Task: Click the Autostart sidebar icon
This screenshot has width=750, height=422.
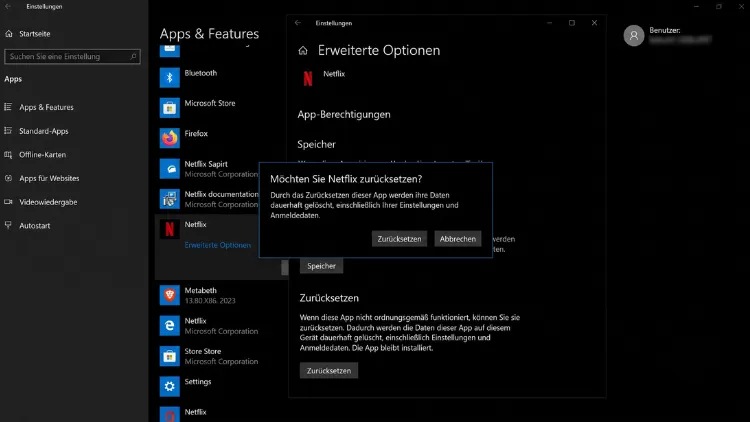Action: [8, 225]
